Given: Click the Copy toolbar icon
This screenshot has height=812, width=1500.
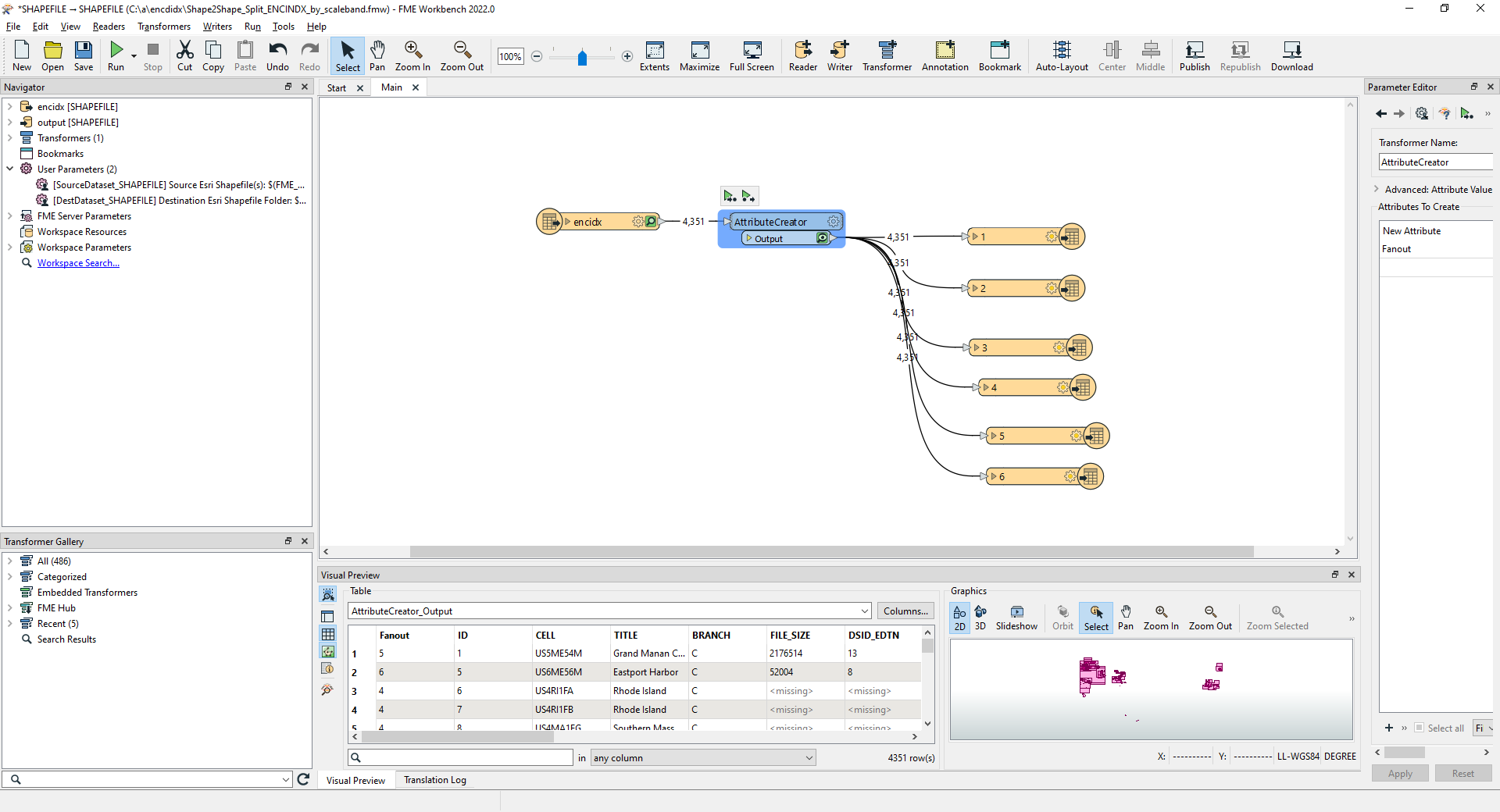Looking at the screenshot, I should (x=213, y=55).
